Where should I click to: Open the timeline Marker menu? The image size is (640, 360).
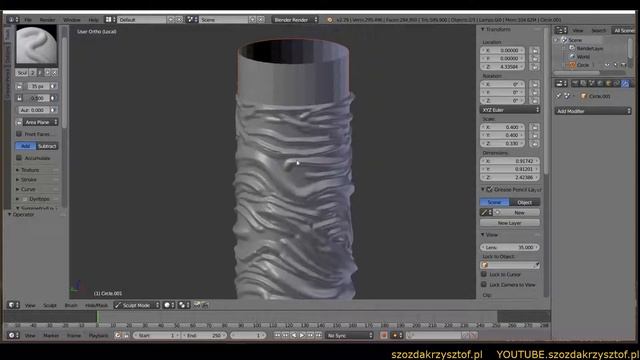click(x=51, y=335)
